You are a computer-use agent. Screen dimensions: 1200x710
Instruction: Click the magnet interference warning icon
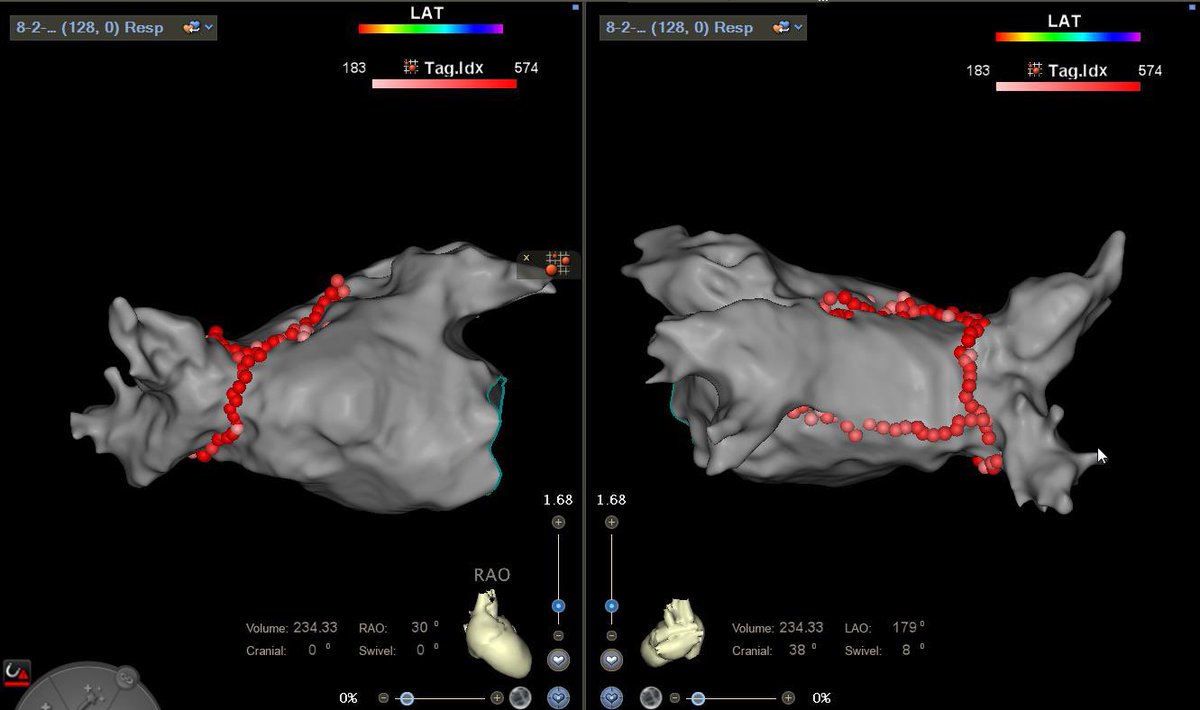pyautogui.click(x=15, y=672)
